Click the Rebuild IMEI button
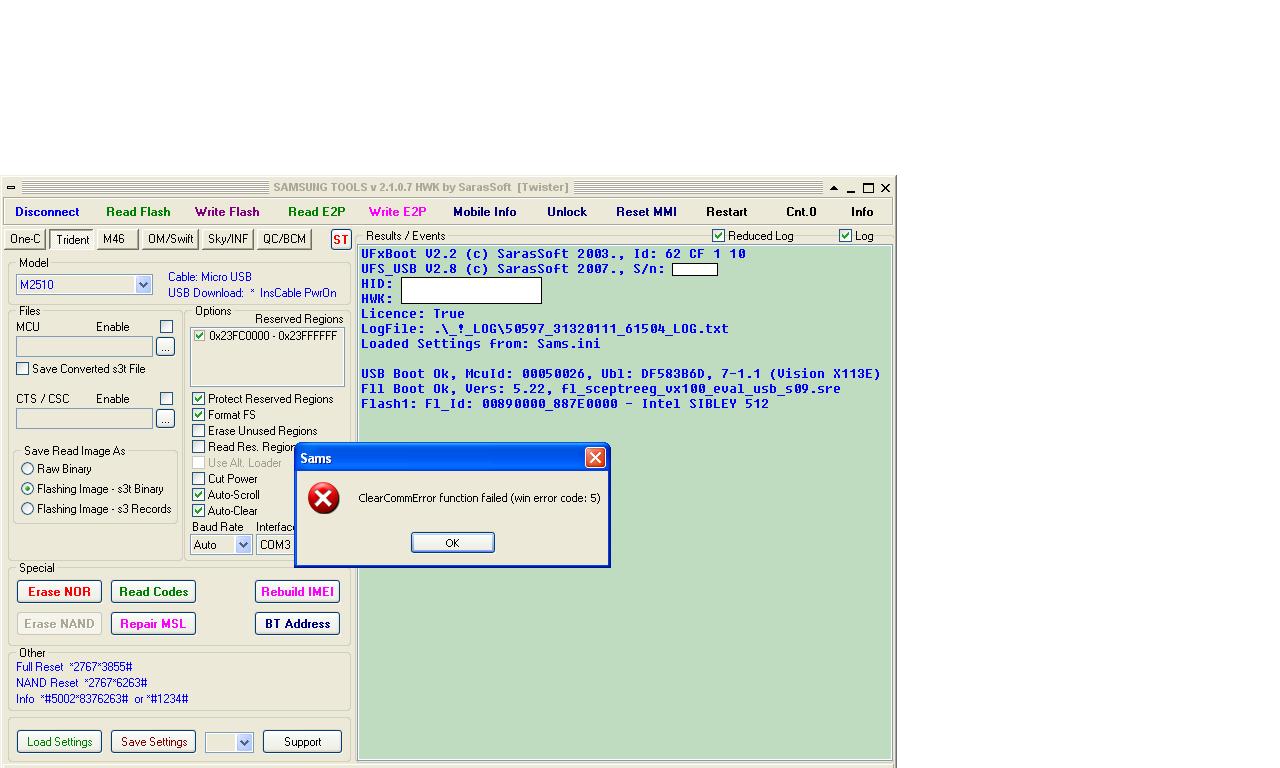Image resolution: width=1280 pixels, height=768 pixels. pyautogui.click(x=297, y=592)
